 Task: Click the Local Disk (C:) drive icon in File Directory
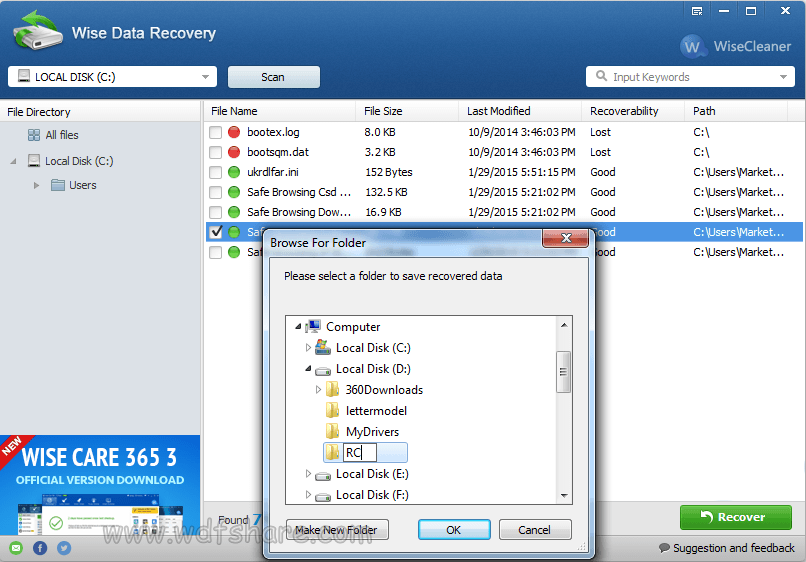(34, 161)
